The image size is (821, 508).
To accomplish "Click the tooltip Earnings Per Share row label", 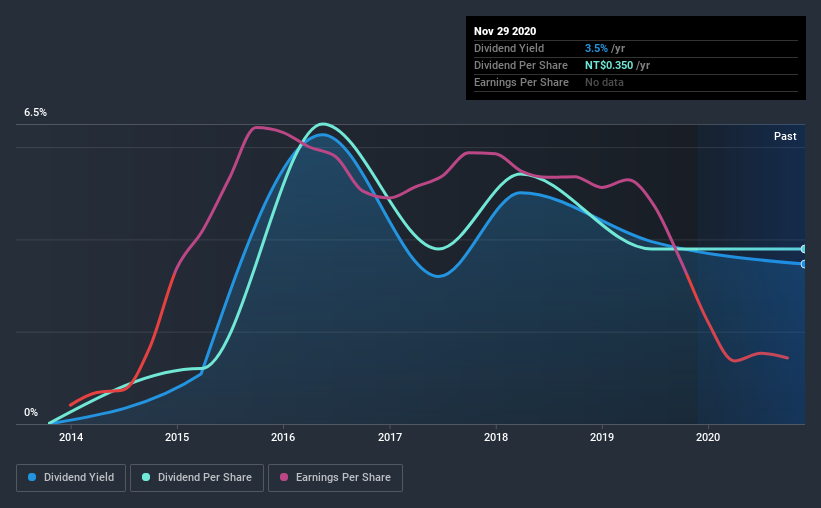I will [x=521, y=82].
